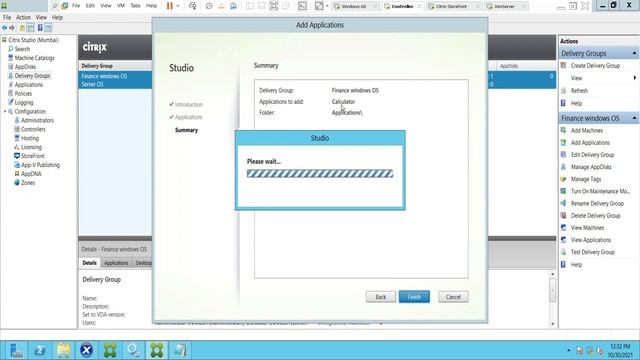Click Add Machines action

tap(587, 131)
